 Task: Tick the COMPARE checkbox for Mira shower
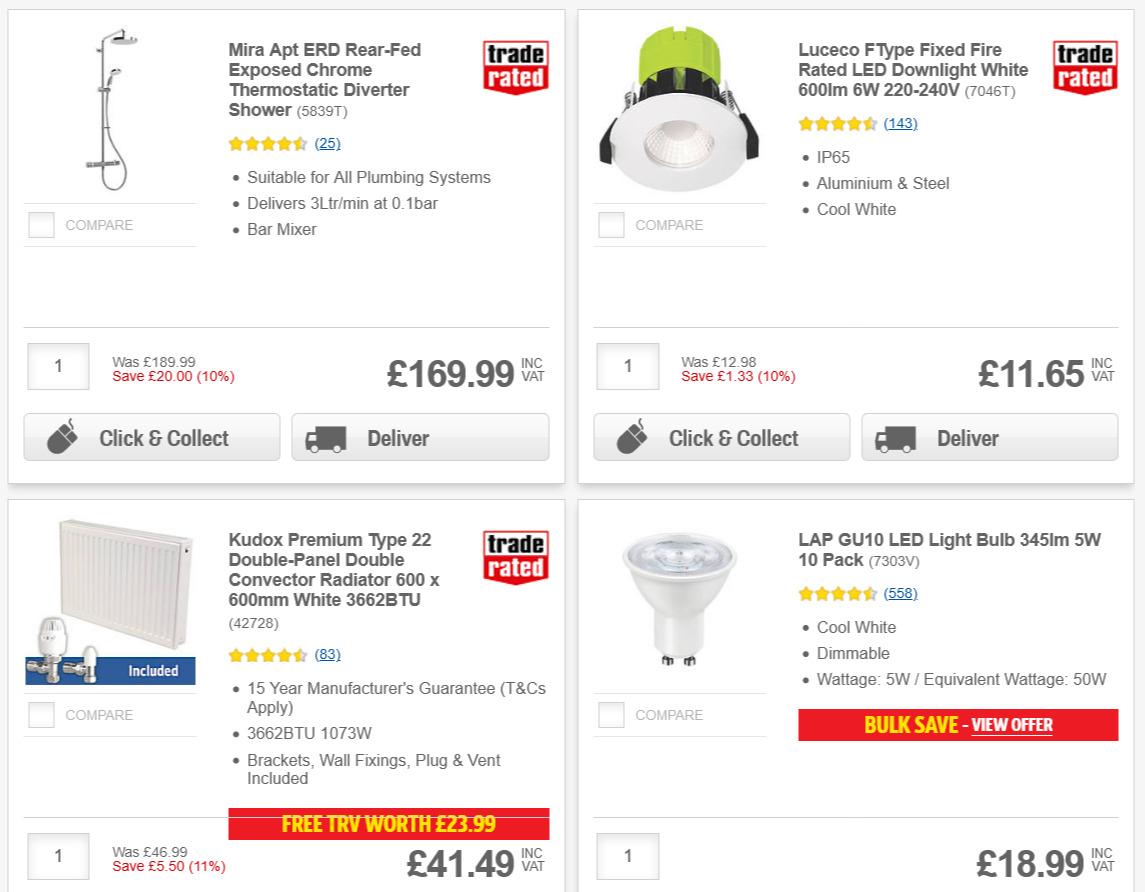point(40,225)
